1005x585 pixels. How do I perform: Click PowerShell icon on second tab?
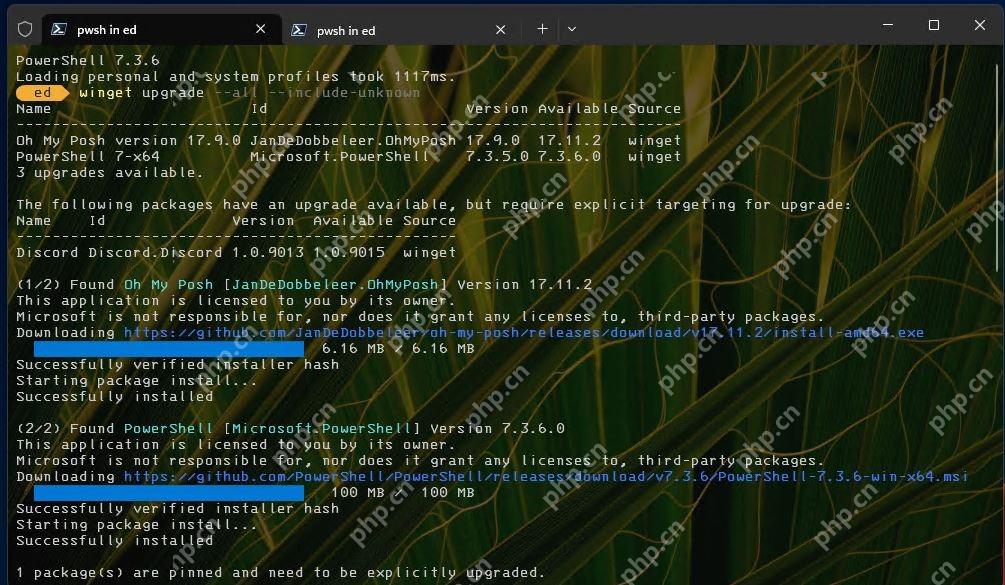click(299, 29)
